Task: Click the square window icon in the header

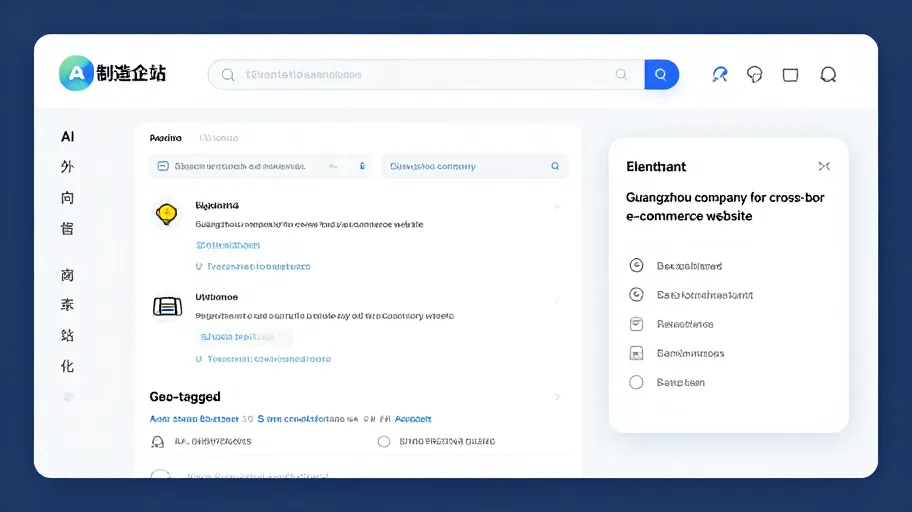Action: (790, 74)
